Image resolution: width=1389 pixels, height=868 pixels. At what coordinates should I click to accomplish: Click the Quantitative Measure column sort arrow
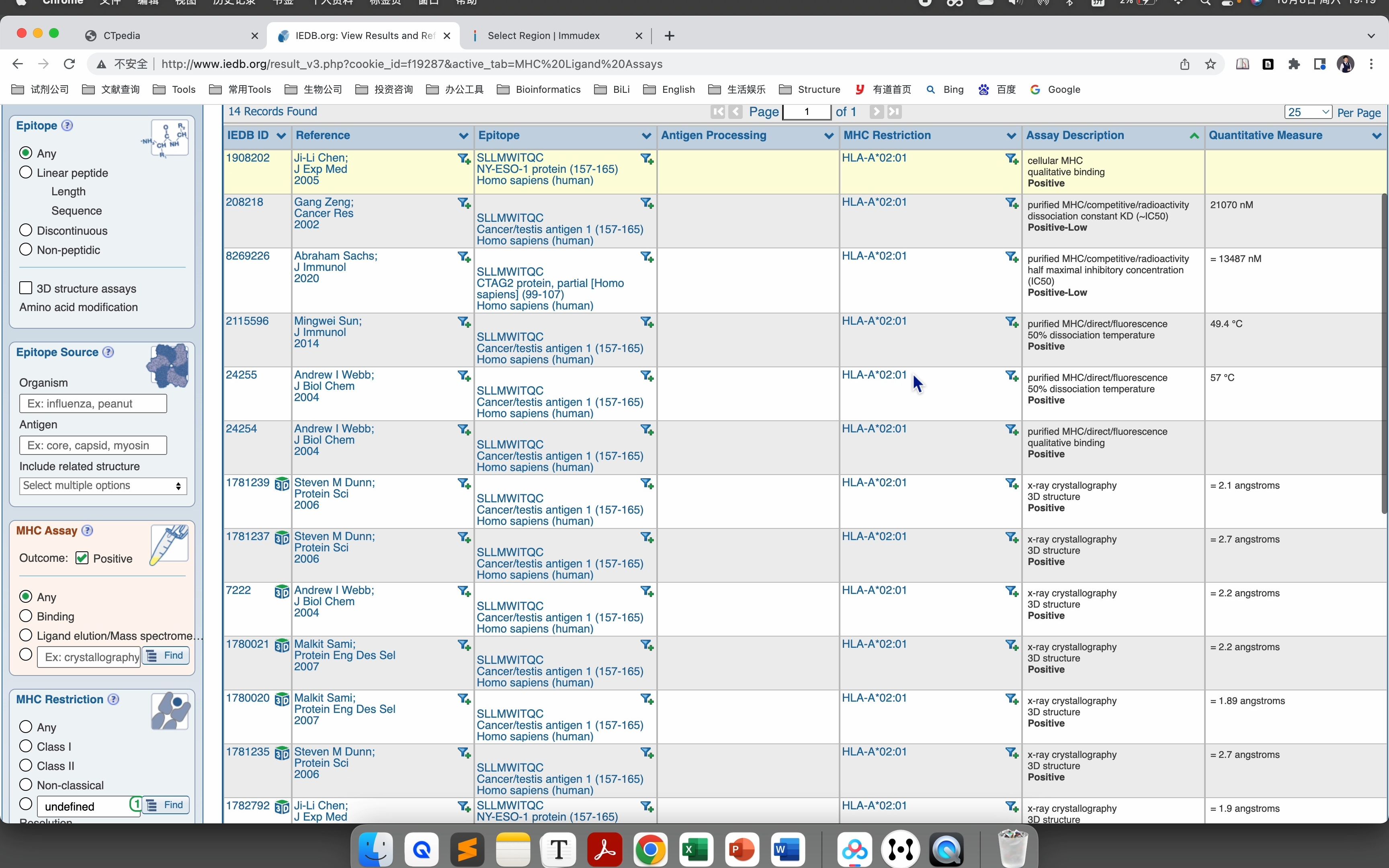1378,135
